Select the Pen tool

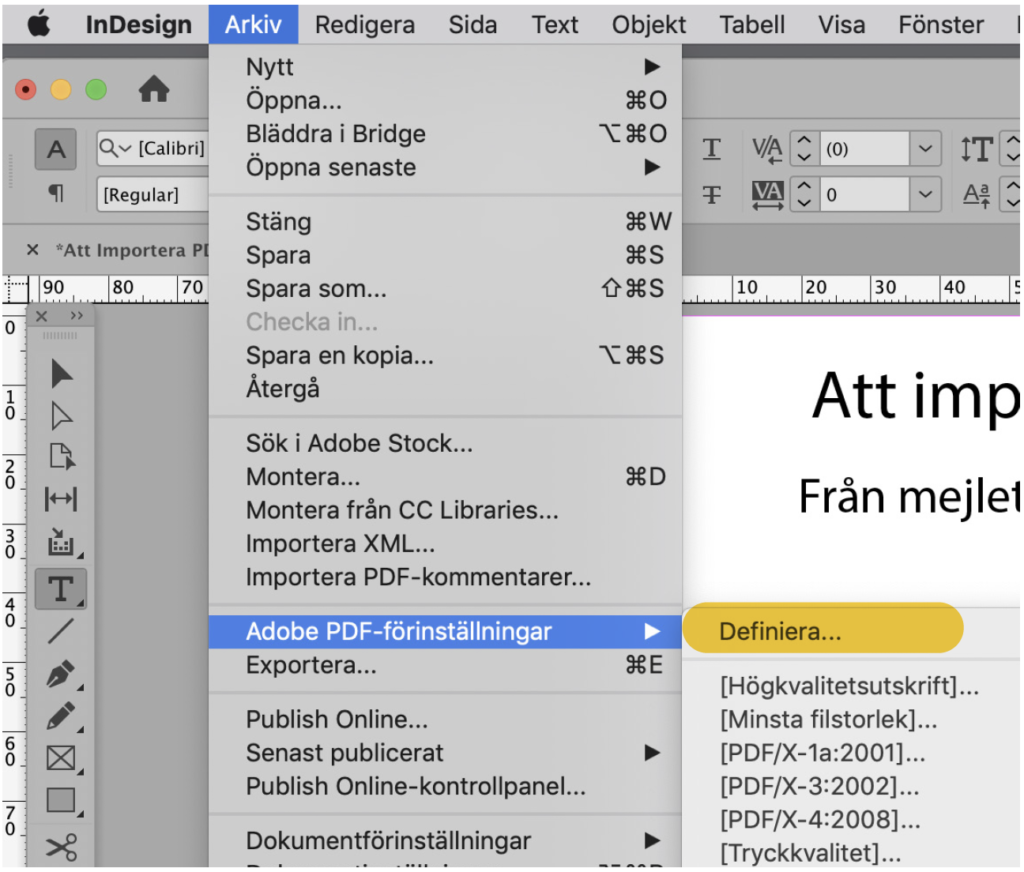(61, 674)
